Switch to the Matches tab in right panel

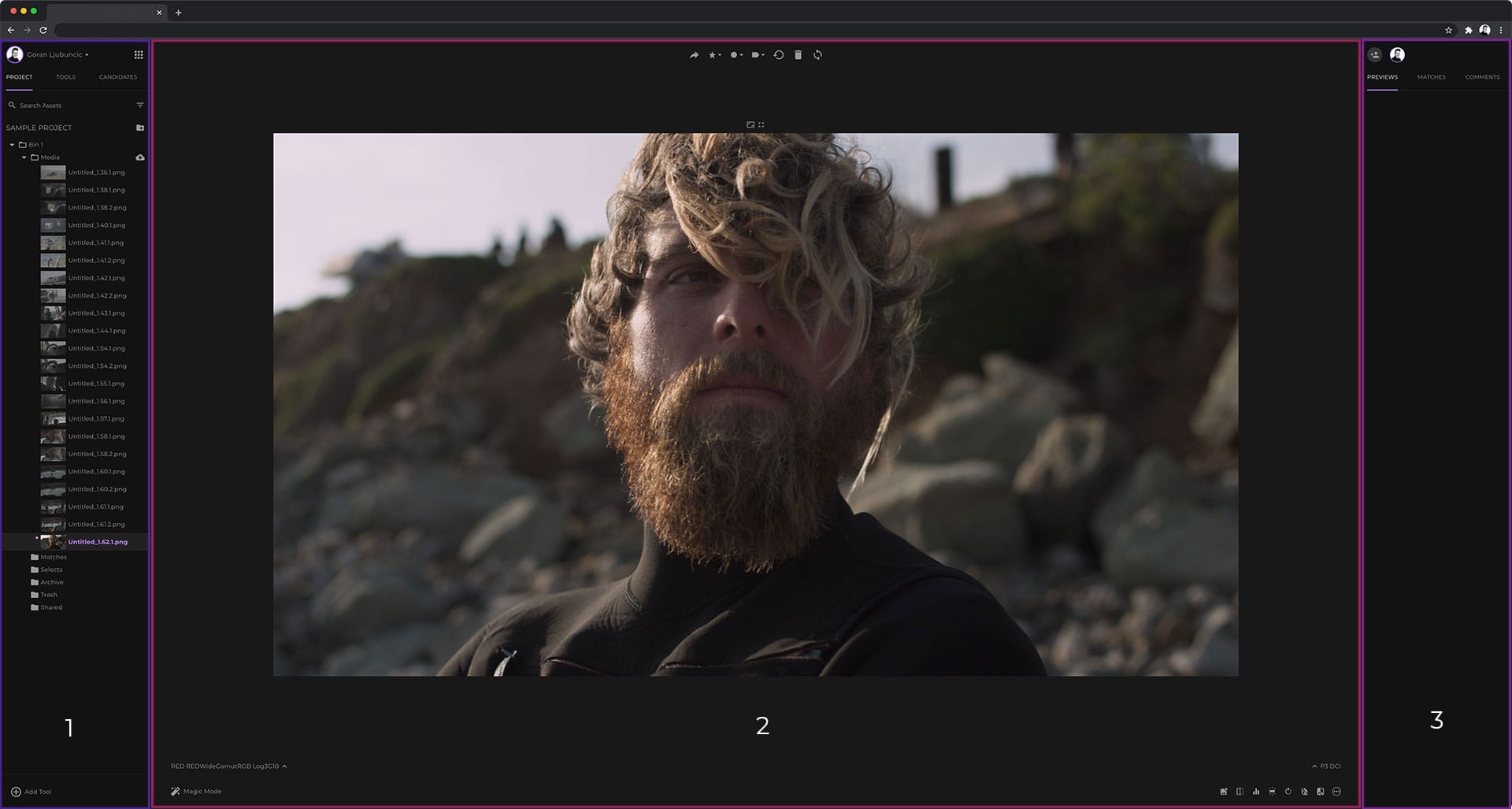coord(1431,77)
